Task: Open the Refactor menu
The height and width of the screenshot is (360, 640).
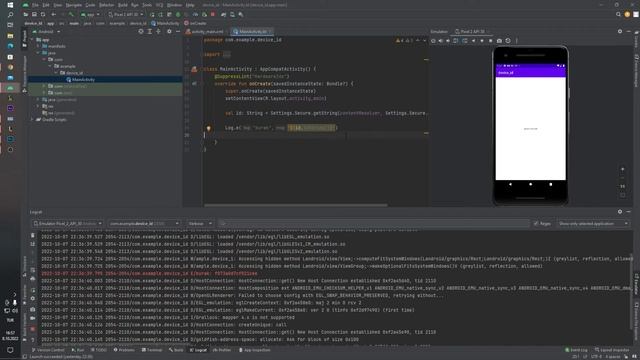Action: tap(107, 5)
